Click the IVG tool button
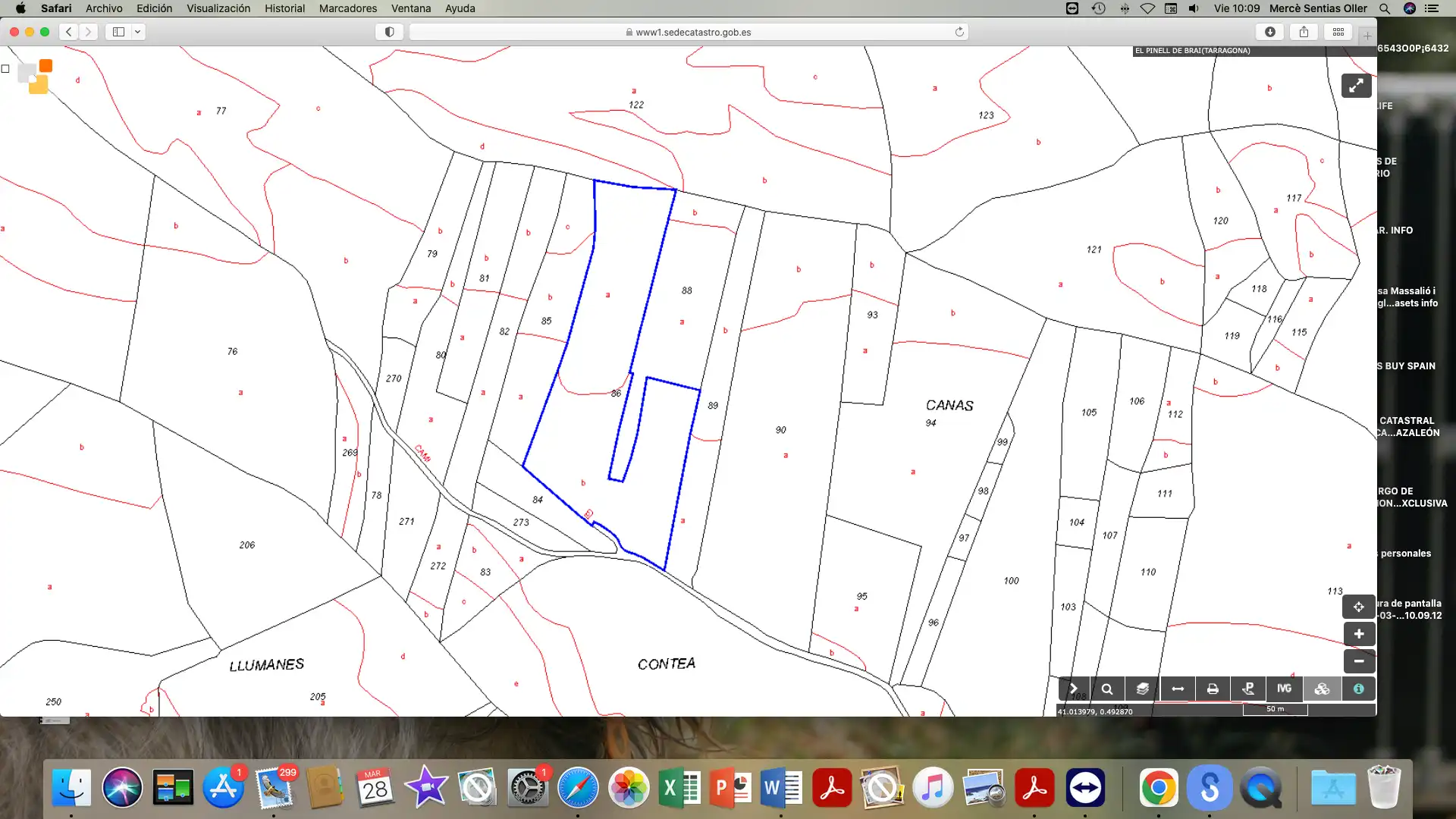1456x819 pixels. (1284, 689)
